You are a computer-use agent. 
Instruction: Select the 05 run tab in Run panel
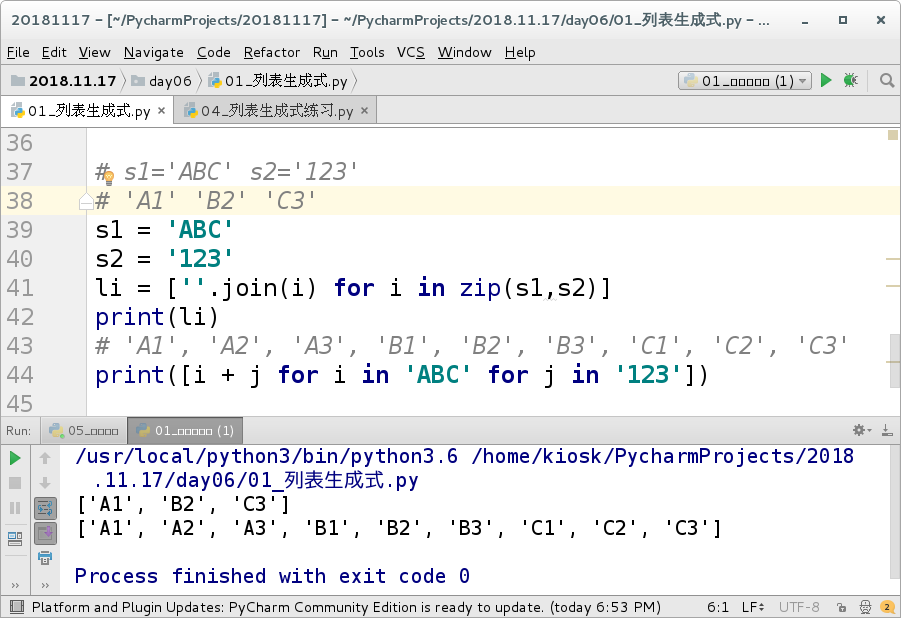pyautogui.click(x=85, y=430)
